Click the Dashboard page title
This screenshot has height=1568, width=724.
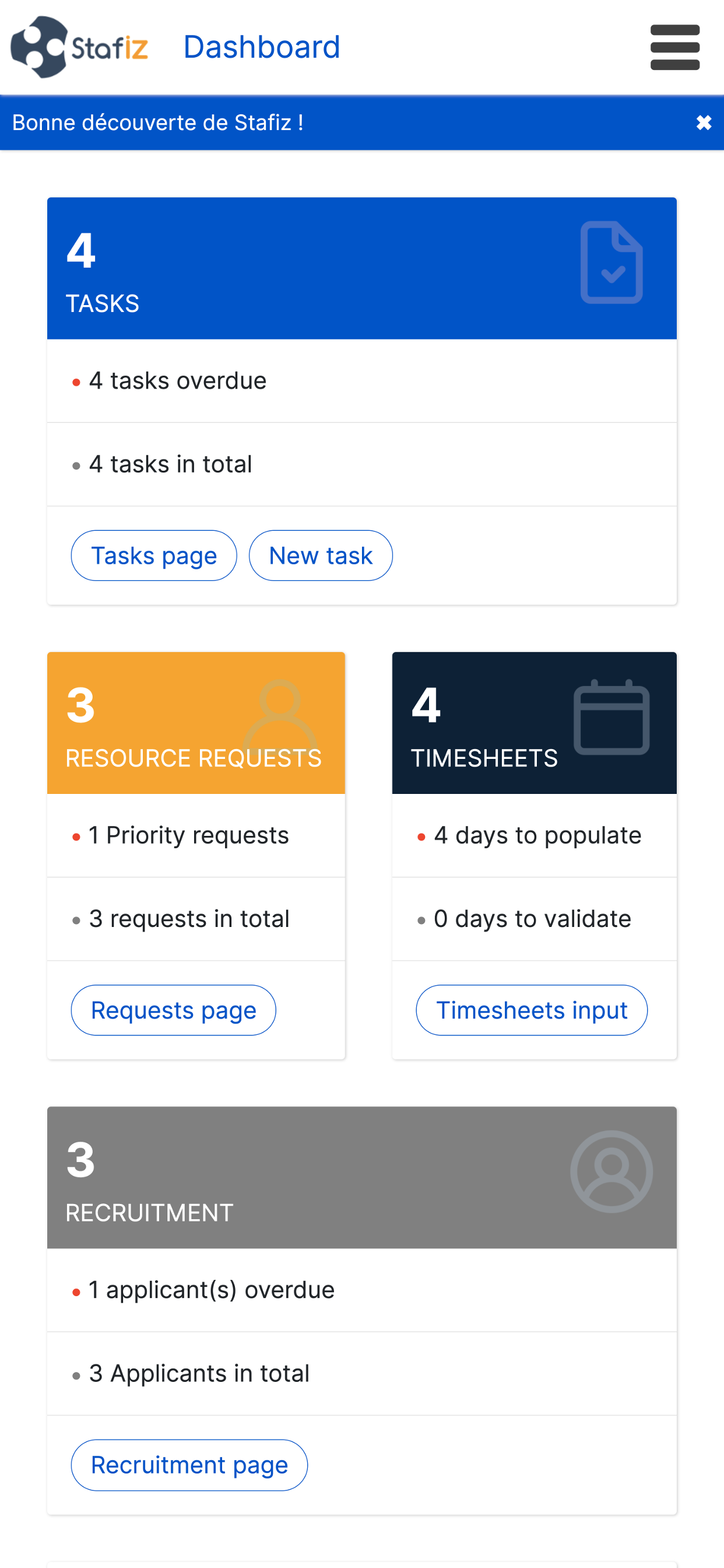pos(262,47)
